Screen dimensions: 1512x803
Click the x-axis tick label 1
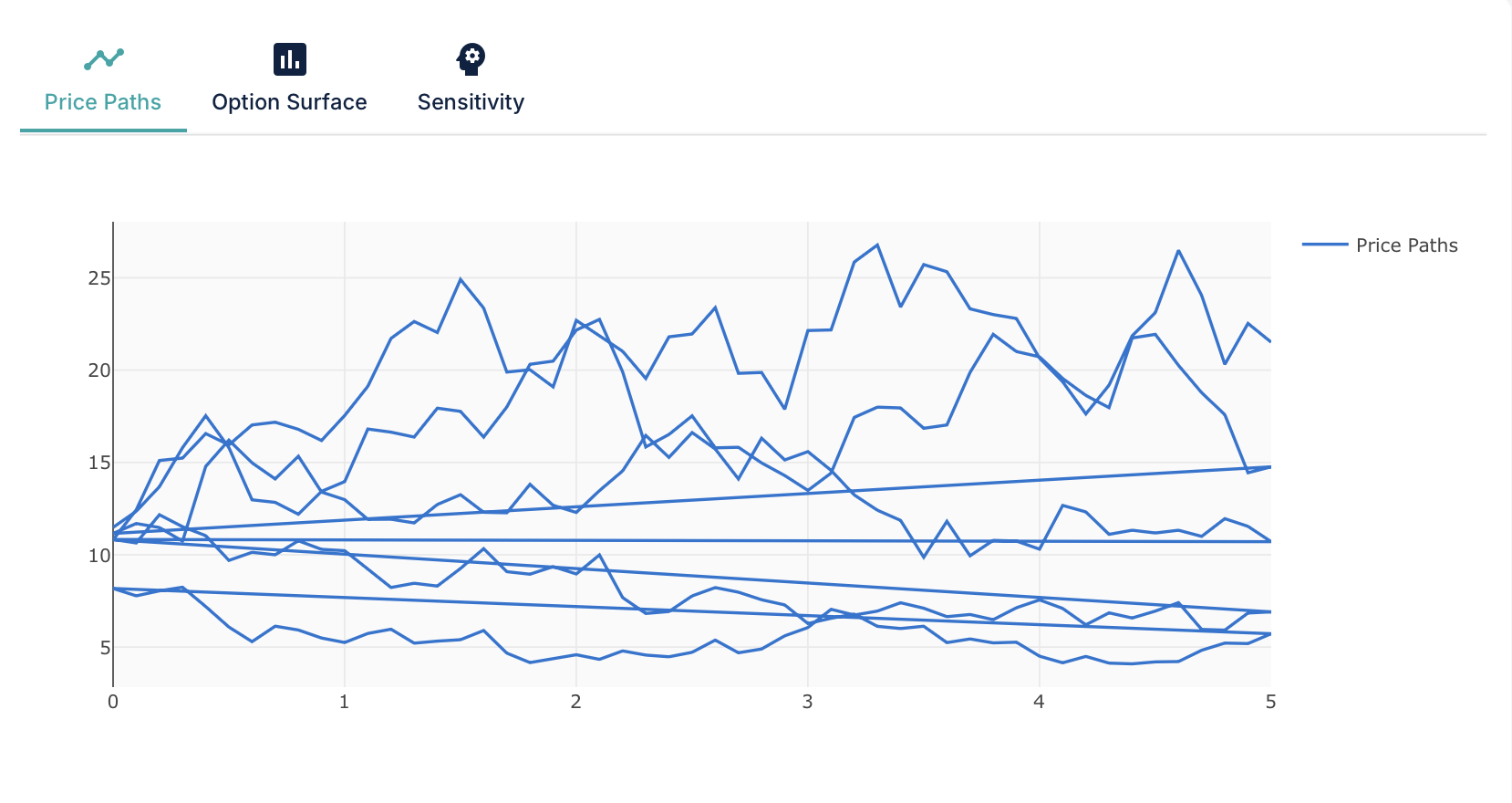345,702
